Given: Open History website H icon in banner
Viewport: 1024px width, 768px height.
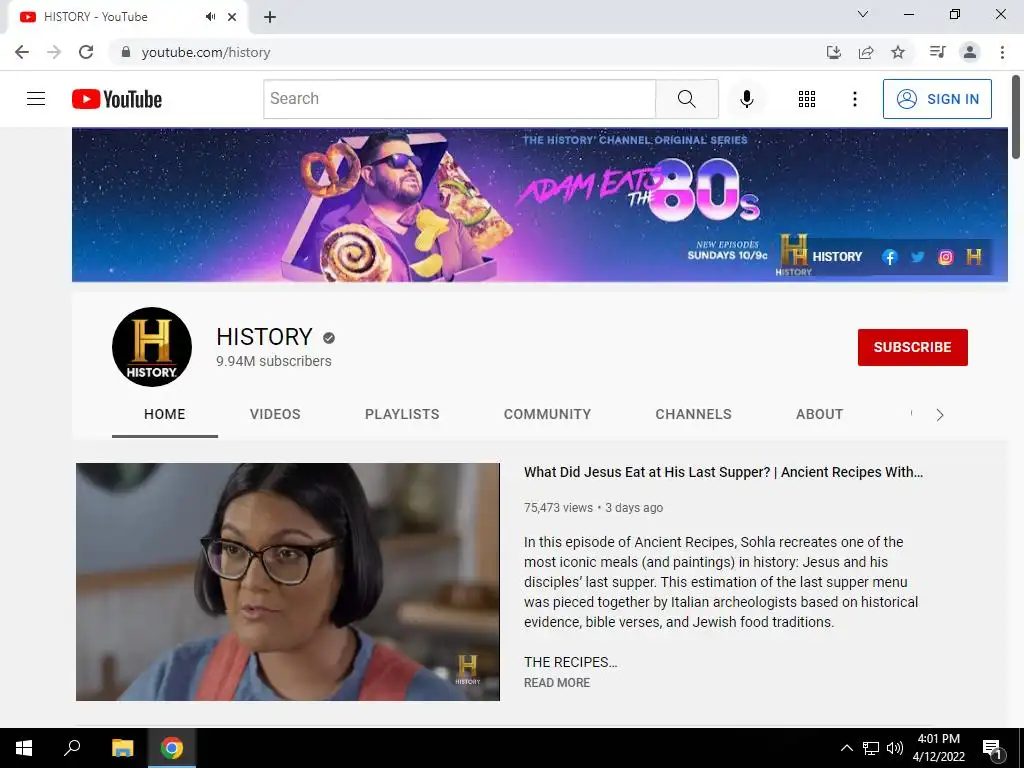Looking at the screenshot, I should (x=974, y=257).
